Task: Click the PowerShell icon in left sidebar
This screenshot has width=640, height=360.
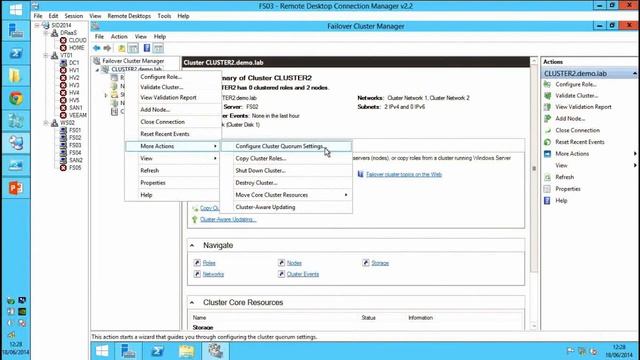Action: (x=16, y=53)
